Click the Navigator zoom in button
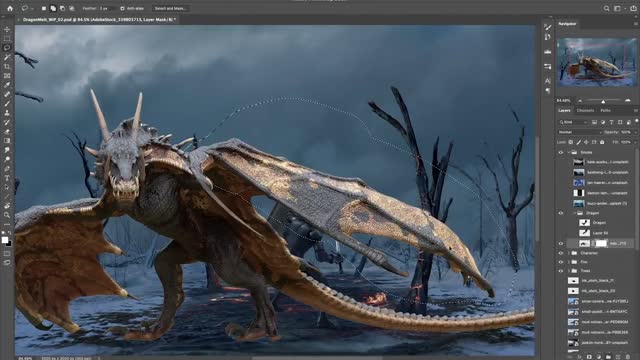Viewport: 640px width, 360px height. click(628, 100)
